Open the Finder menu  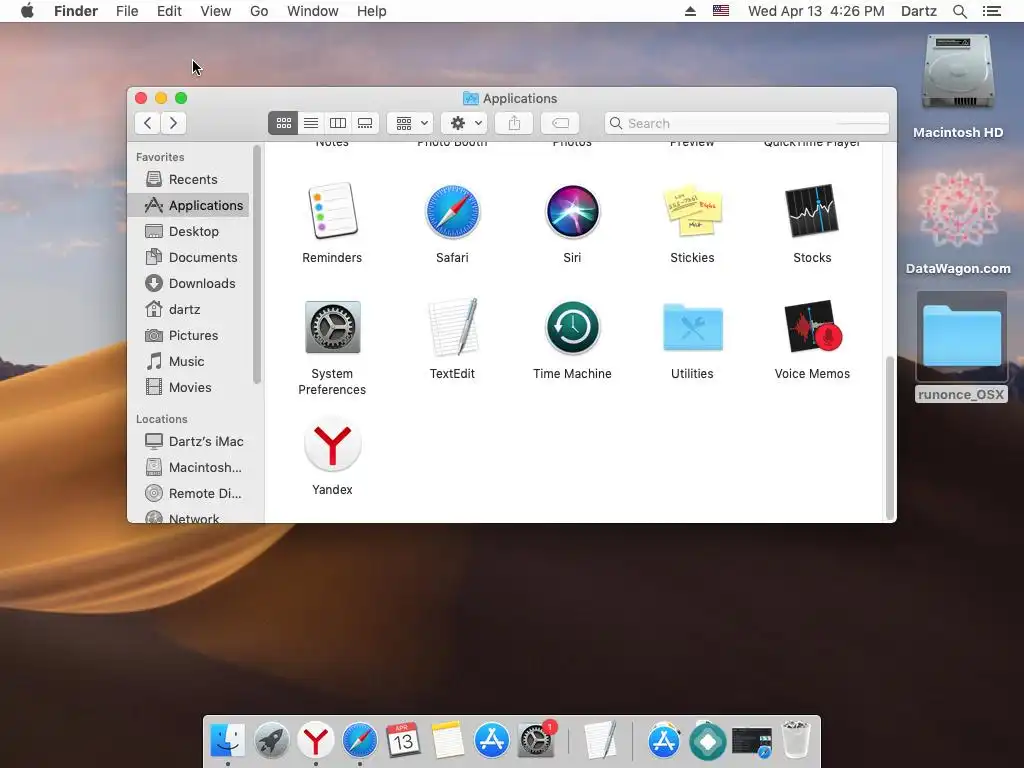pos(76,11)
